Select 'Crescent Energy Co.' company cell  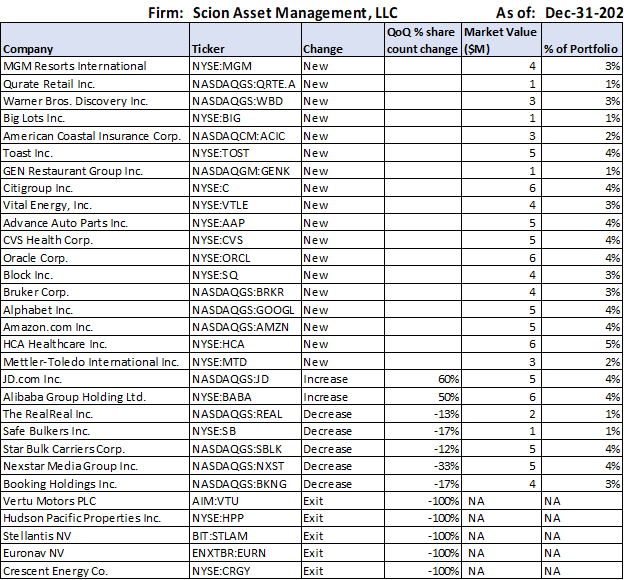(x=95, y=570)
